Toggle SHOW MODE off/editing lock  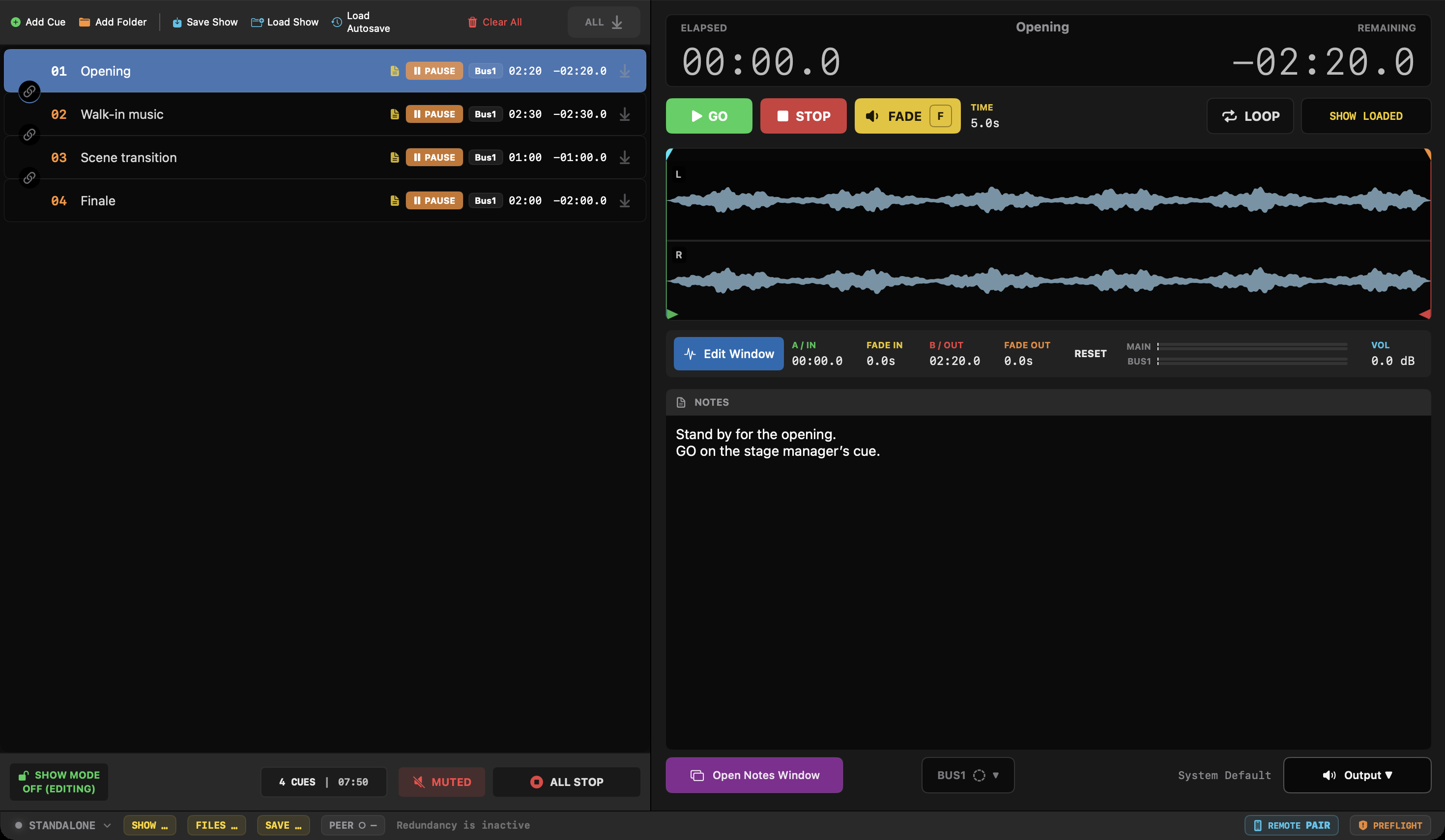pyautogui.click(x=59, y=782)
